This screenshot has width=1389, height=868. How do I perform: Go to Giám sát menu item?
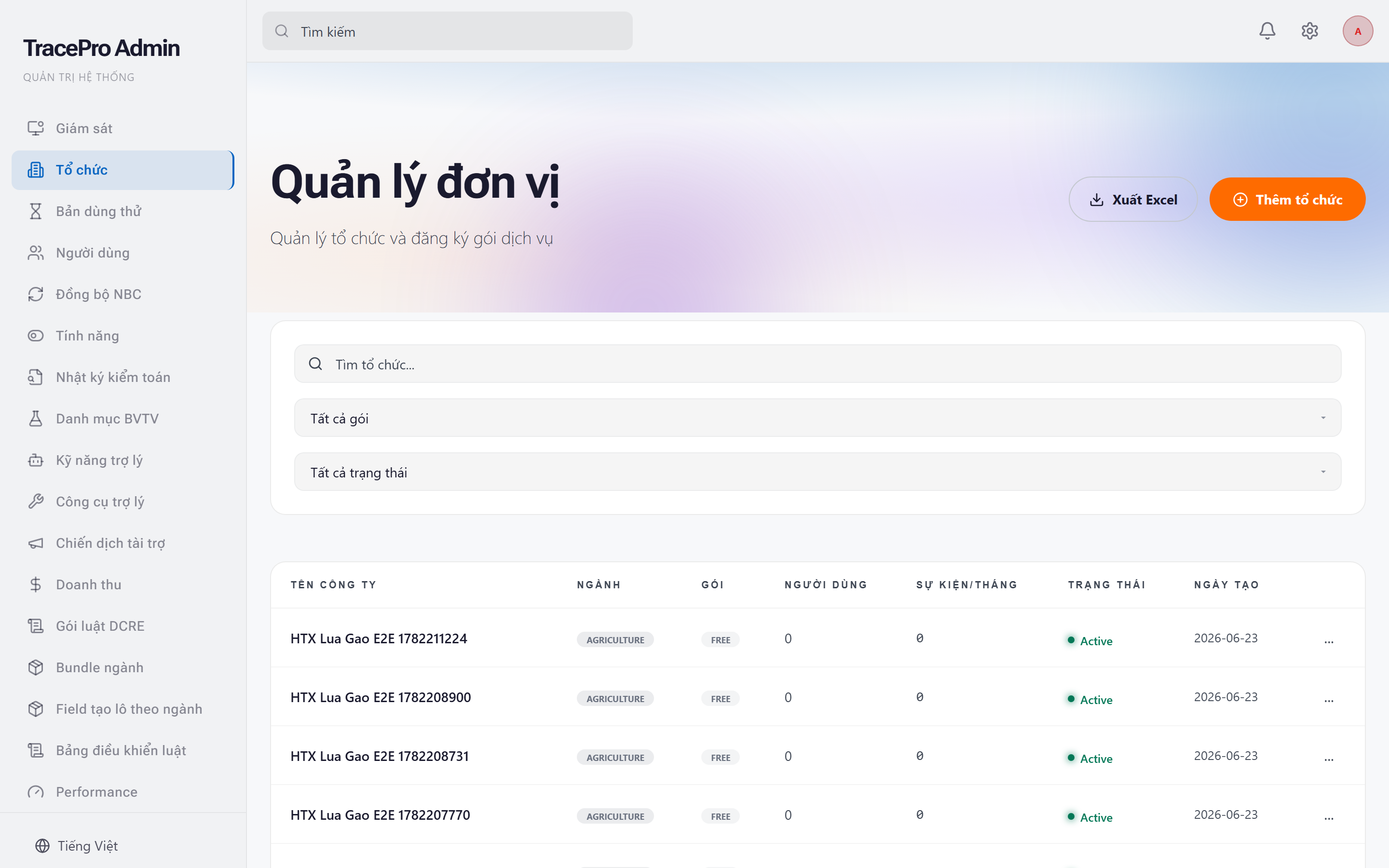[x=123, y=128]
